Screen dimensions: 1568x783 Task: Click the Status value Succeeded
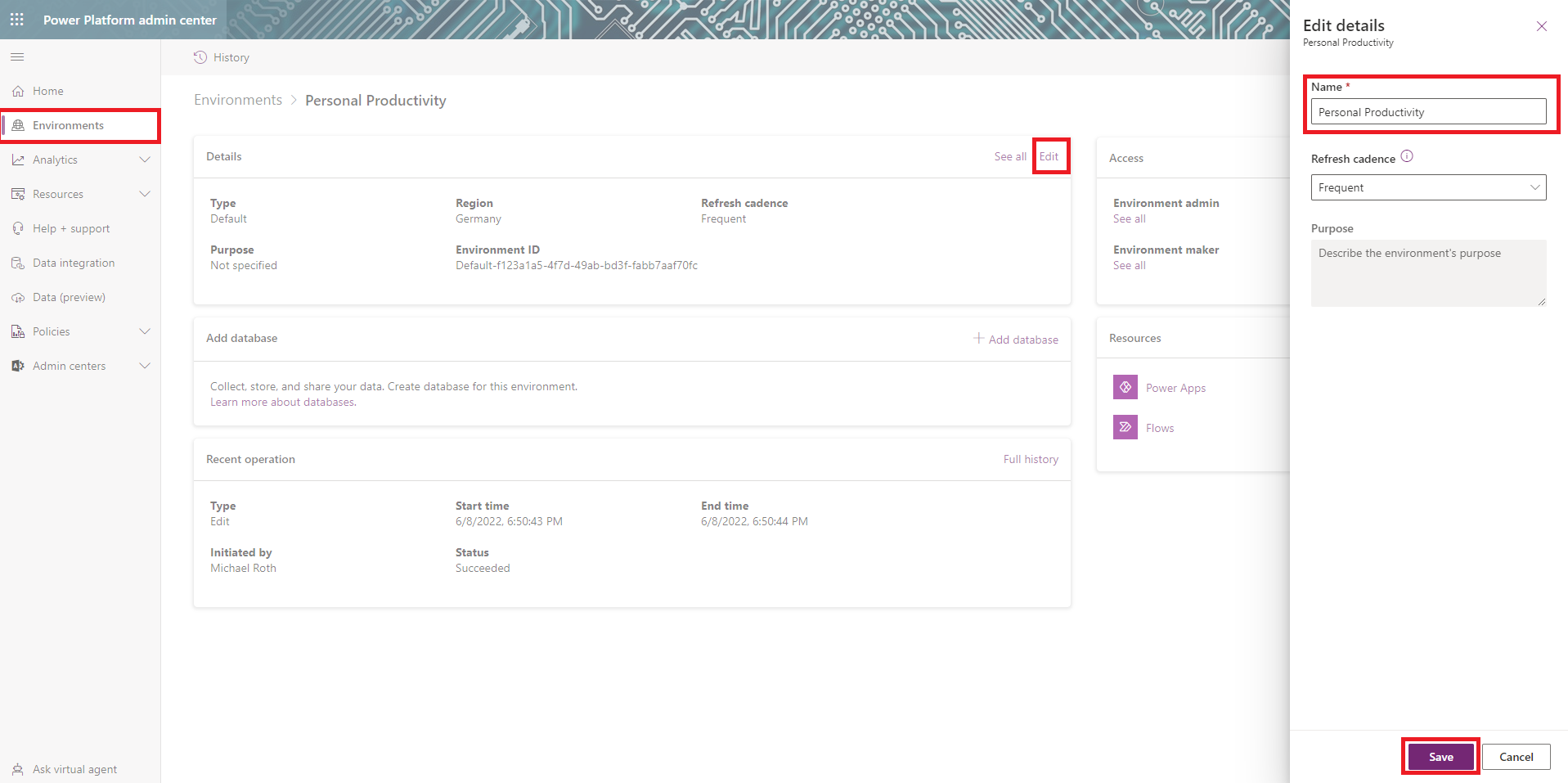point(483,568)
